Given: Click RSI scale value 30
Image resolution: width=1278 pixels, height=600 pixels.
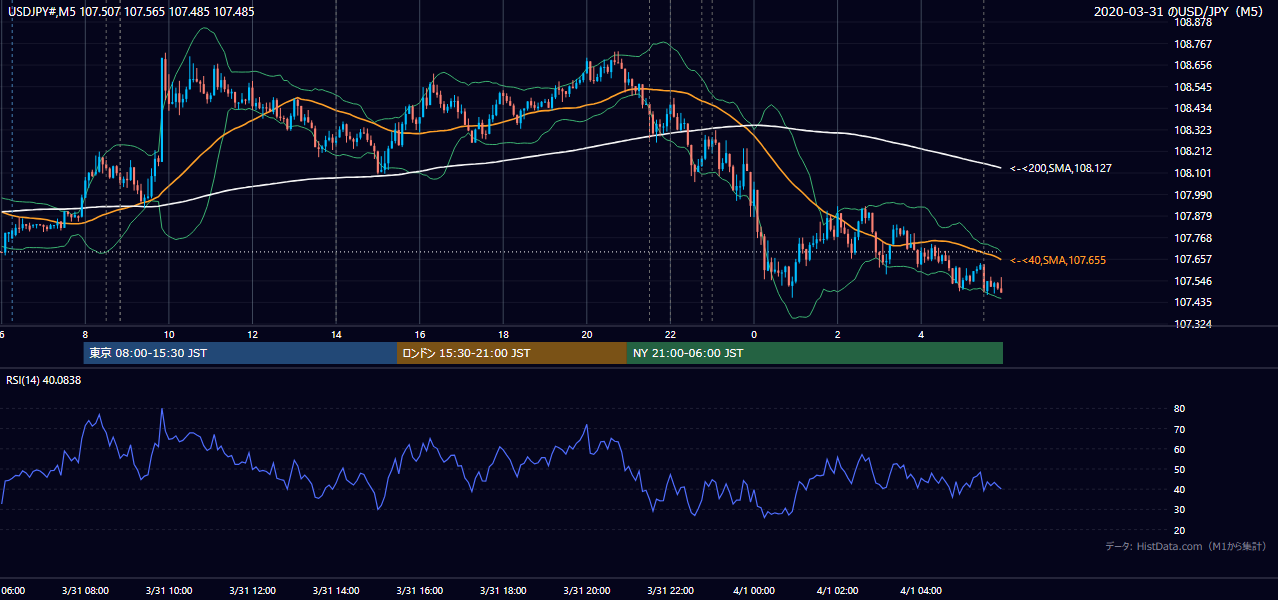Looking at the screenshot, I should point(1180,510).
